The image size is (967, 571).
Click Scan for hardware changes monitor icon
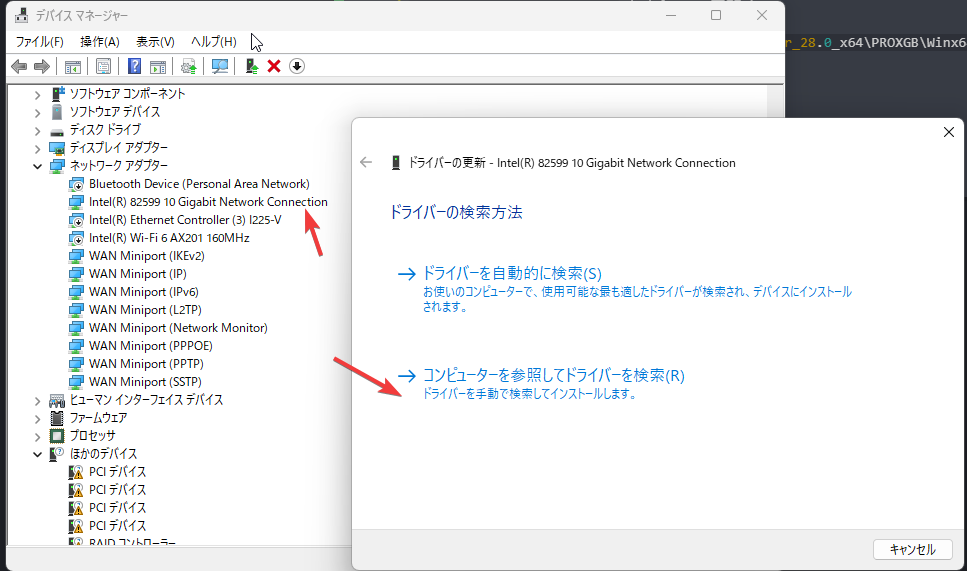click(x=220, y=66)
